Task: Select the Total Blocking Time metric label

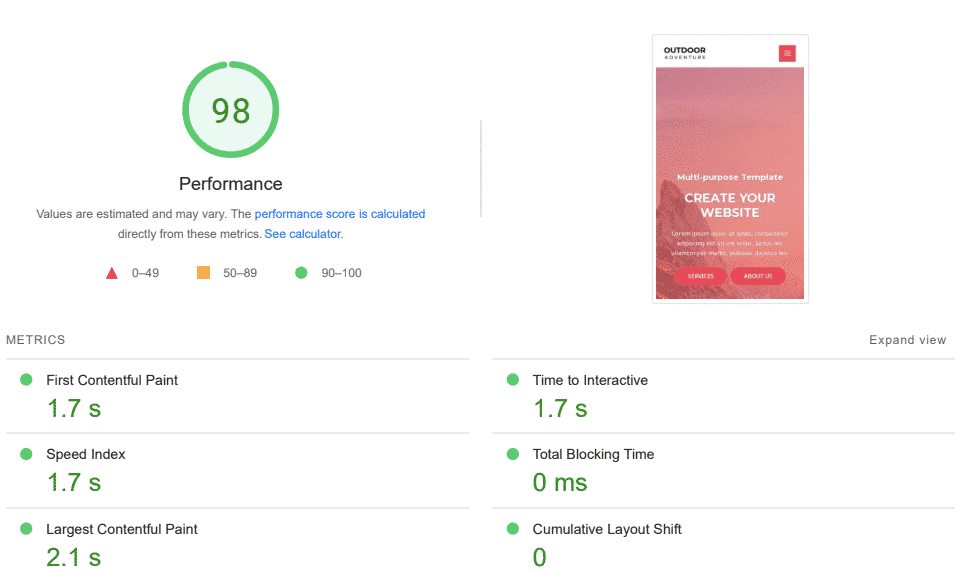Action: coord(593,454)
